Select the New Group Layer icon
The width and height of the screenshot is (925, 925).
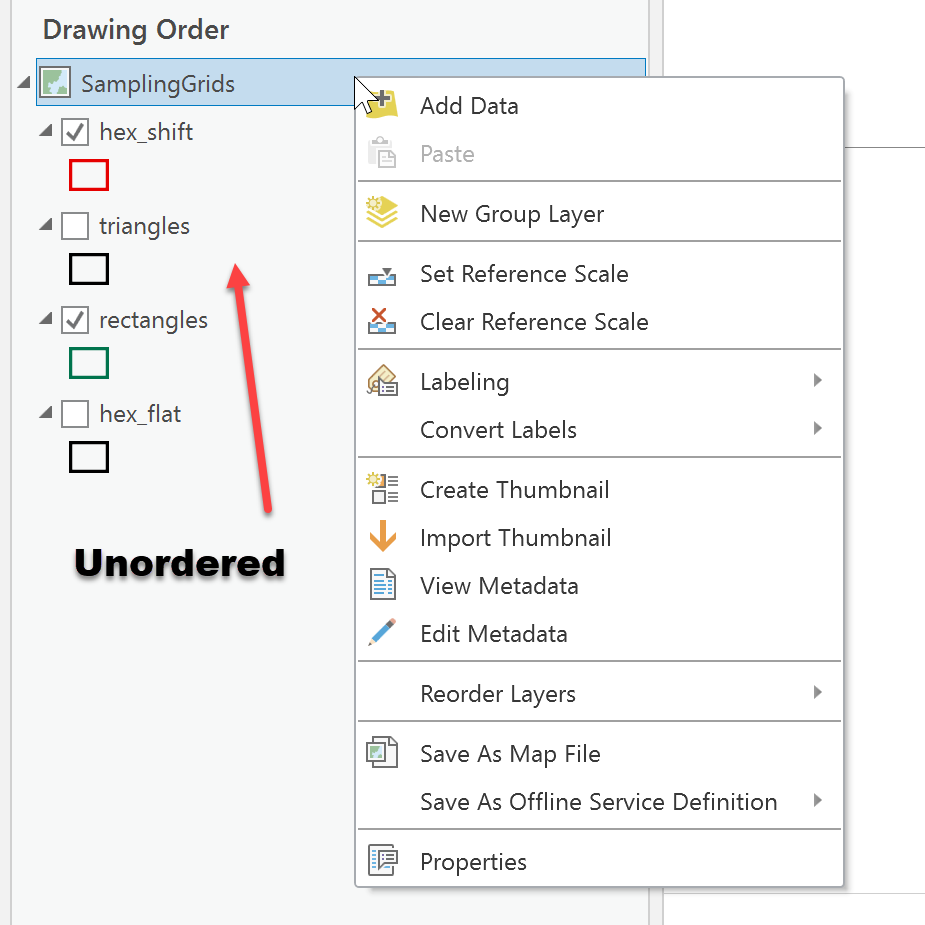[x=381, y=213]
